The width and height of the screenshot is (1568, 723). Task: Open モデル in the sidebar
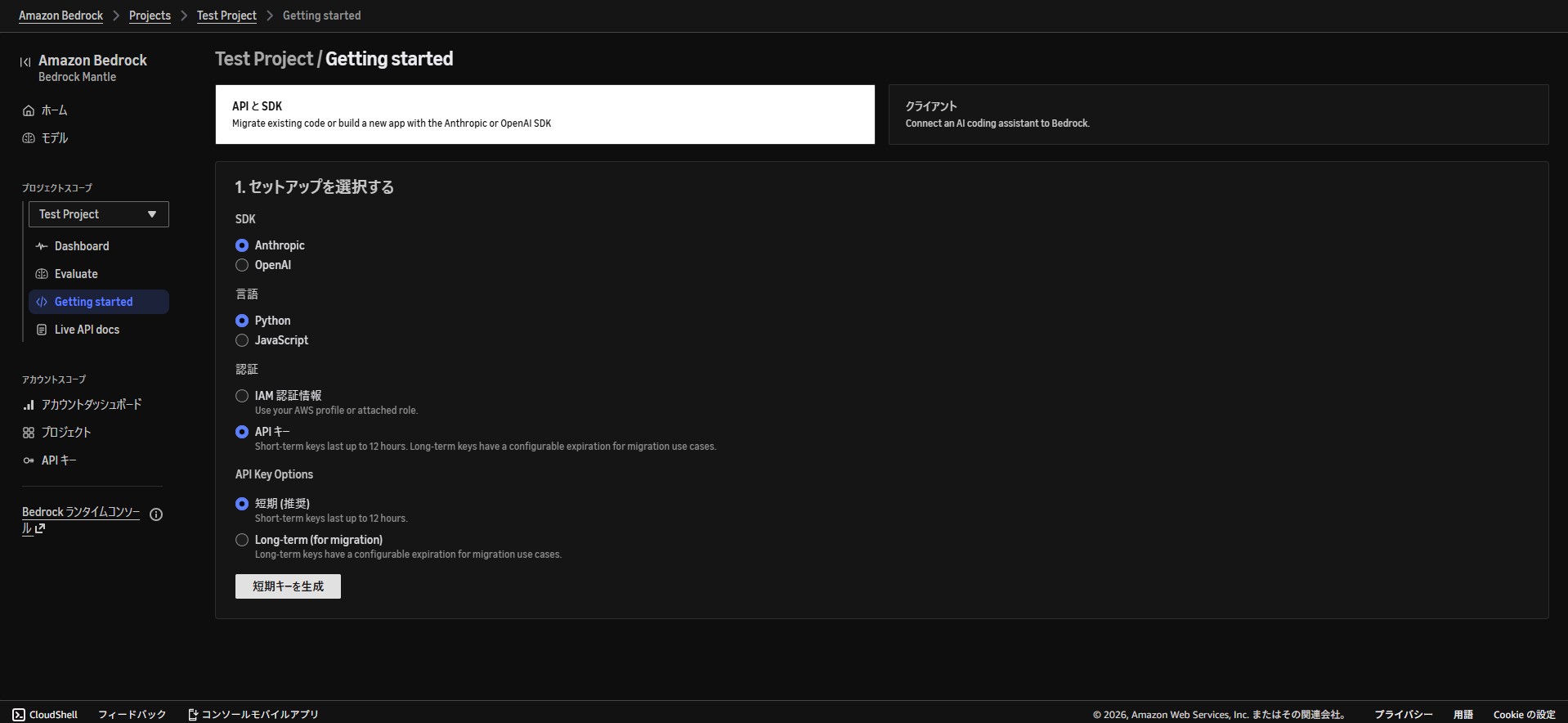pos(55,138)
